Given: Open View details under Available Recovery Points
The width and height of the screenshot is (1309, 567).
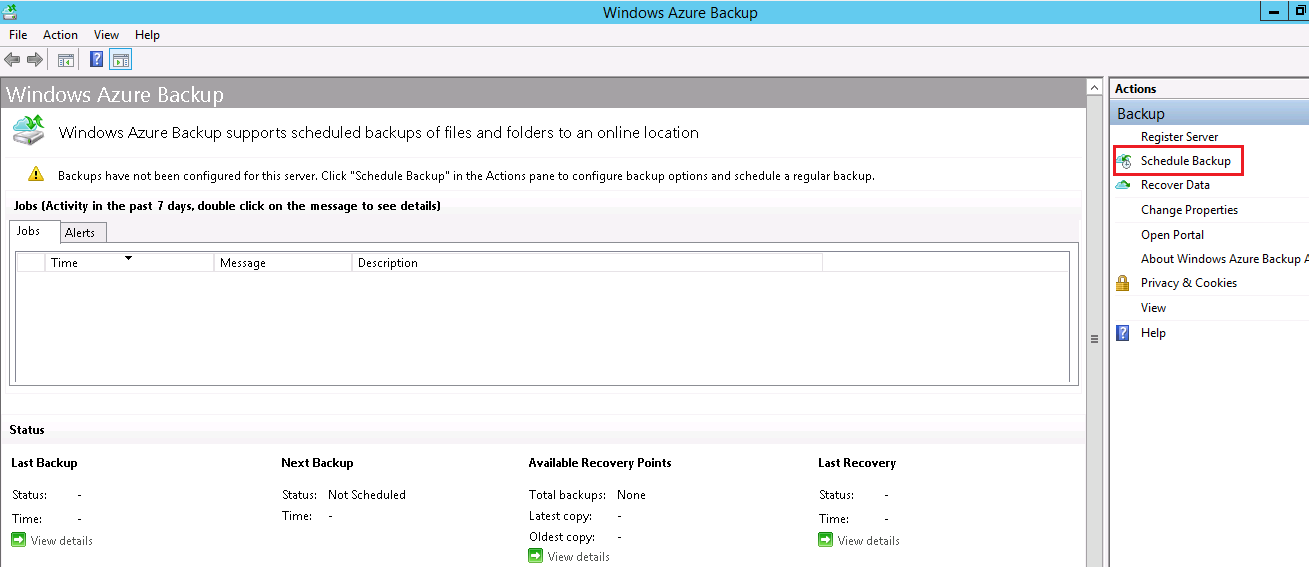Looking at the screenshot, I should [x=579, y=557].
